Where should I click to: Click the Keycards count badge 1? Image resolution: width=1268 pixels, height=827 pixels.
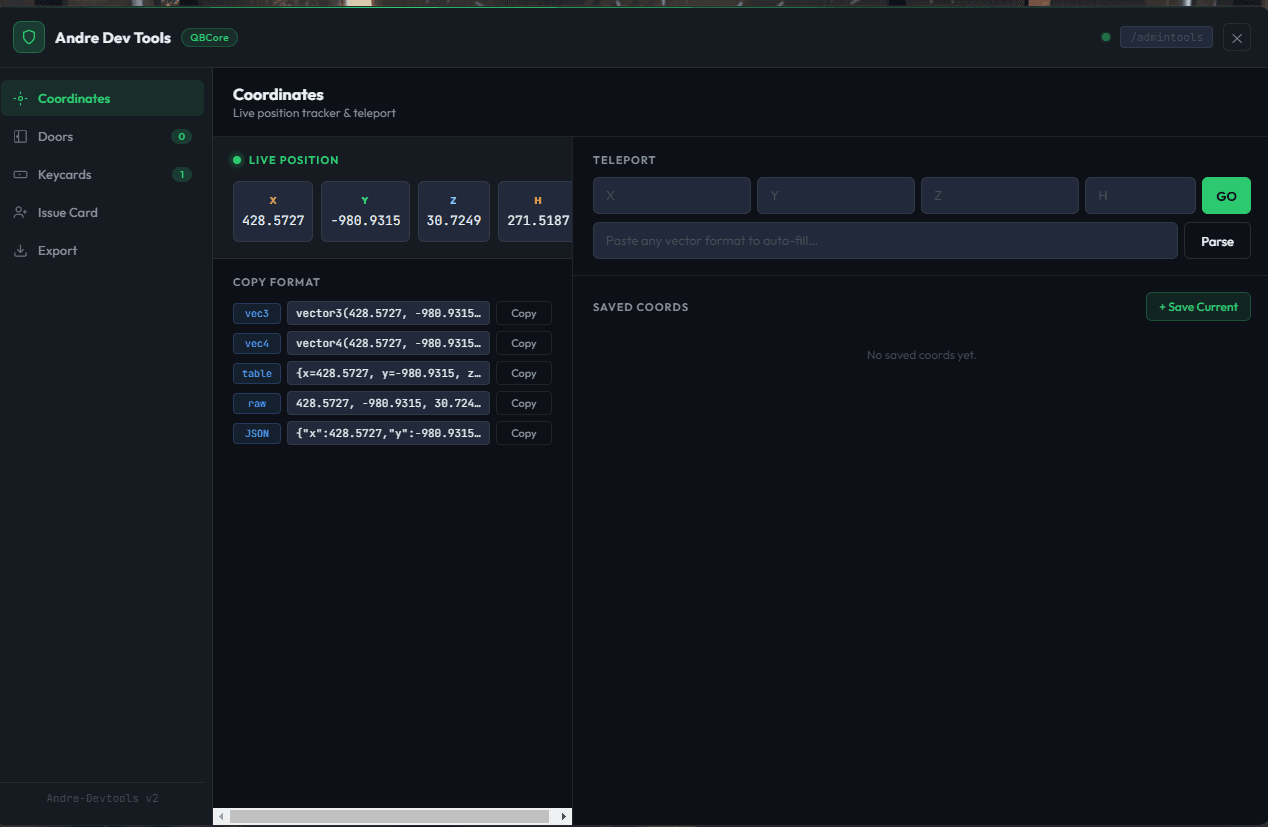coord(181,175)
